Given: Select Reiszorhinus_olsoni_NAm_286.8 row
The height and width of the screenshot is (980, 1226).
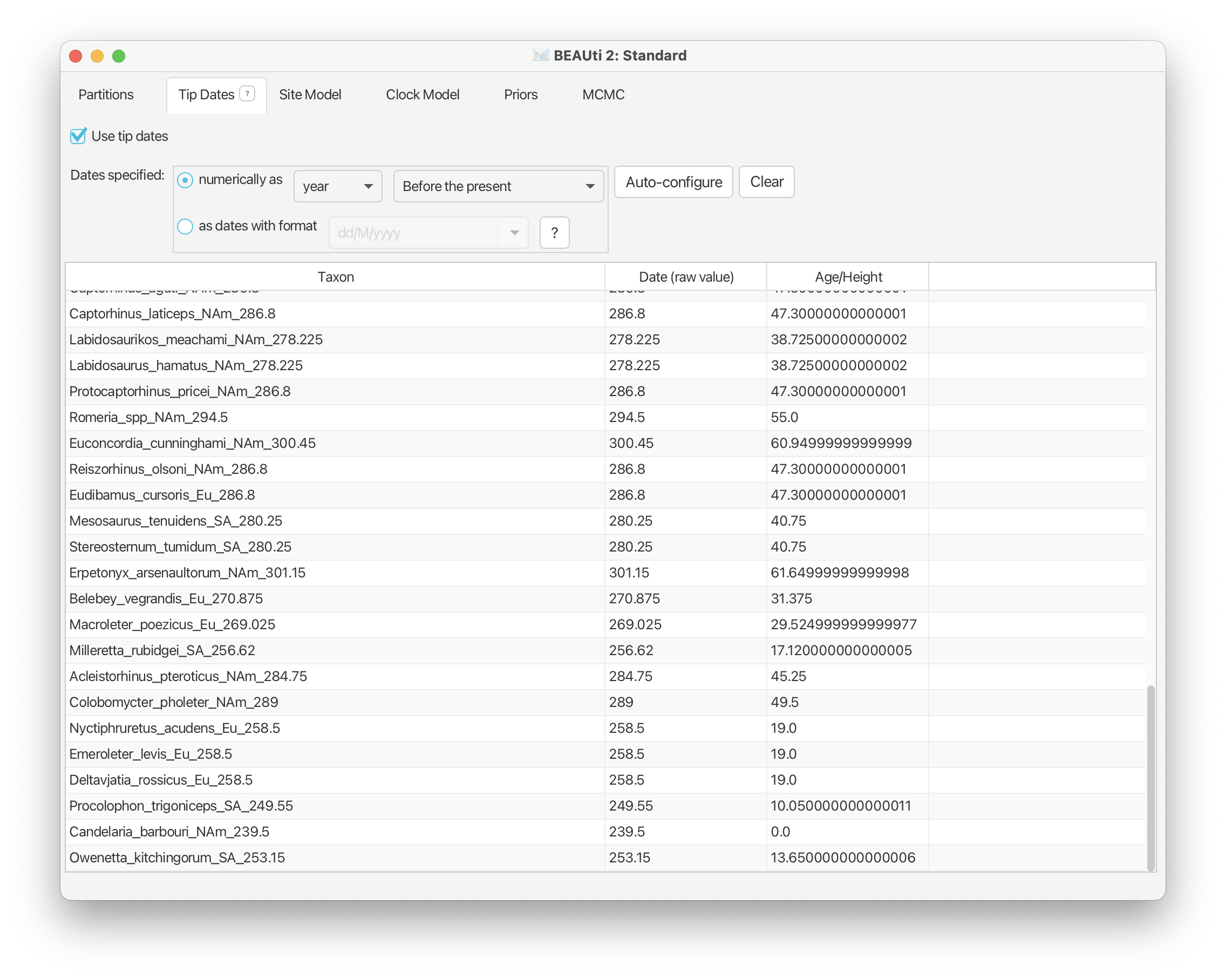Looking at the screenshot, I should (x=605, y=468).
